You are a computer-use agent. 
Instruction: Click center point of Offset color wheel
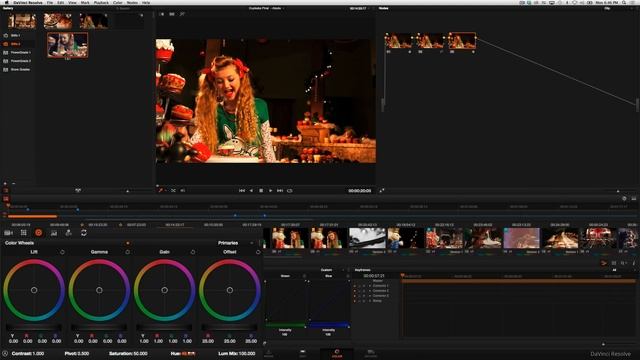[x=230, y=290]
